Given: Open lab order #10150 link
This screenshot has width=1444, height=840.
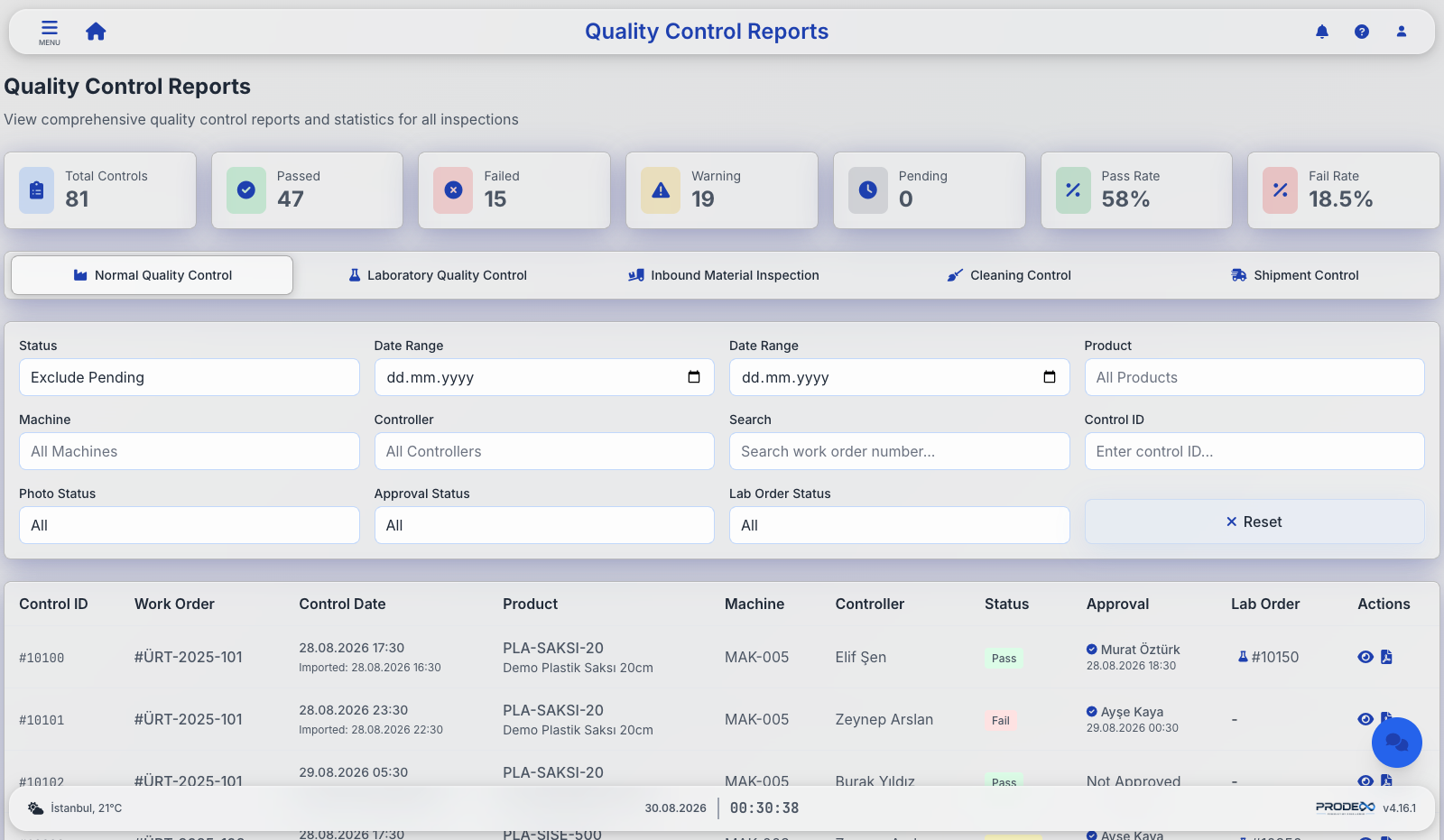Looking at the screenshot, I should coord(1268,657).
